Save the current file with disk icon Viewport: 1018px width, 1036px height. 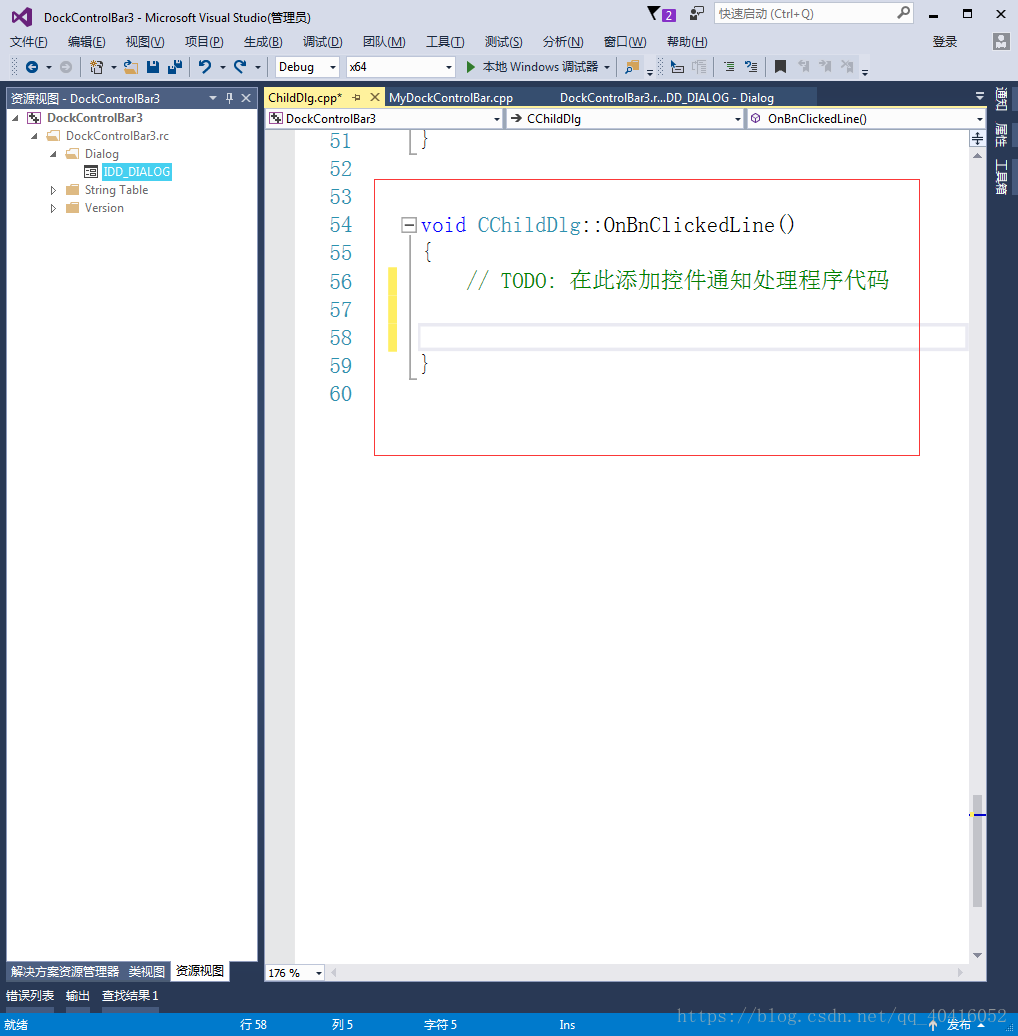pyautogui.click(x=153, y=67)
